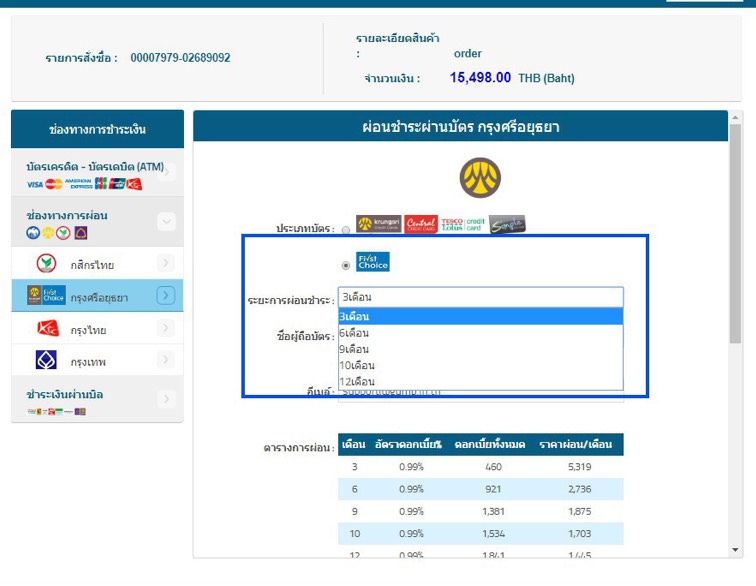This screenshot has width=756, height=586.
Task: Click the arrow next to กสิกรไทย
Action: pyautogui.click(x=165, y=263)
